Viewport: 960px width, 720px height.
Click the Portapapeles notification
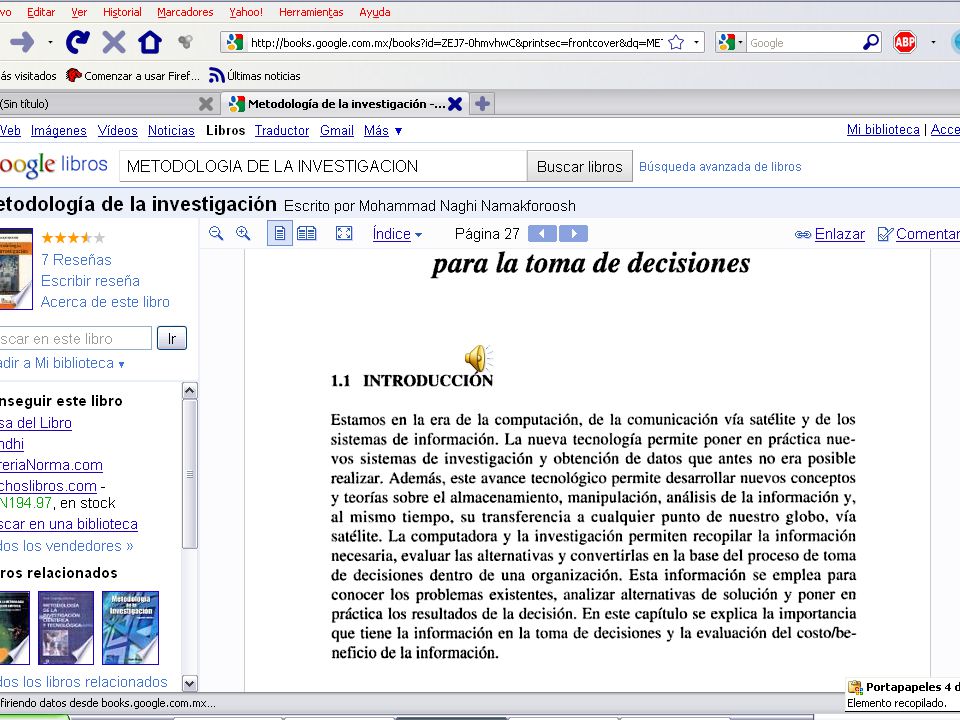click(x=903, y=694)
